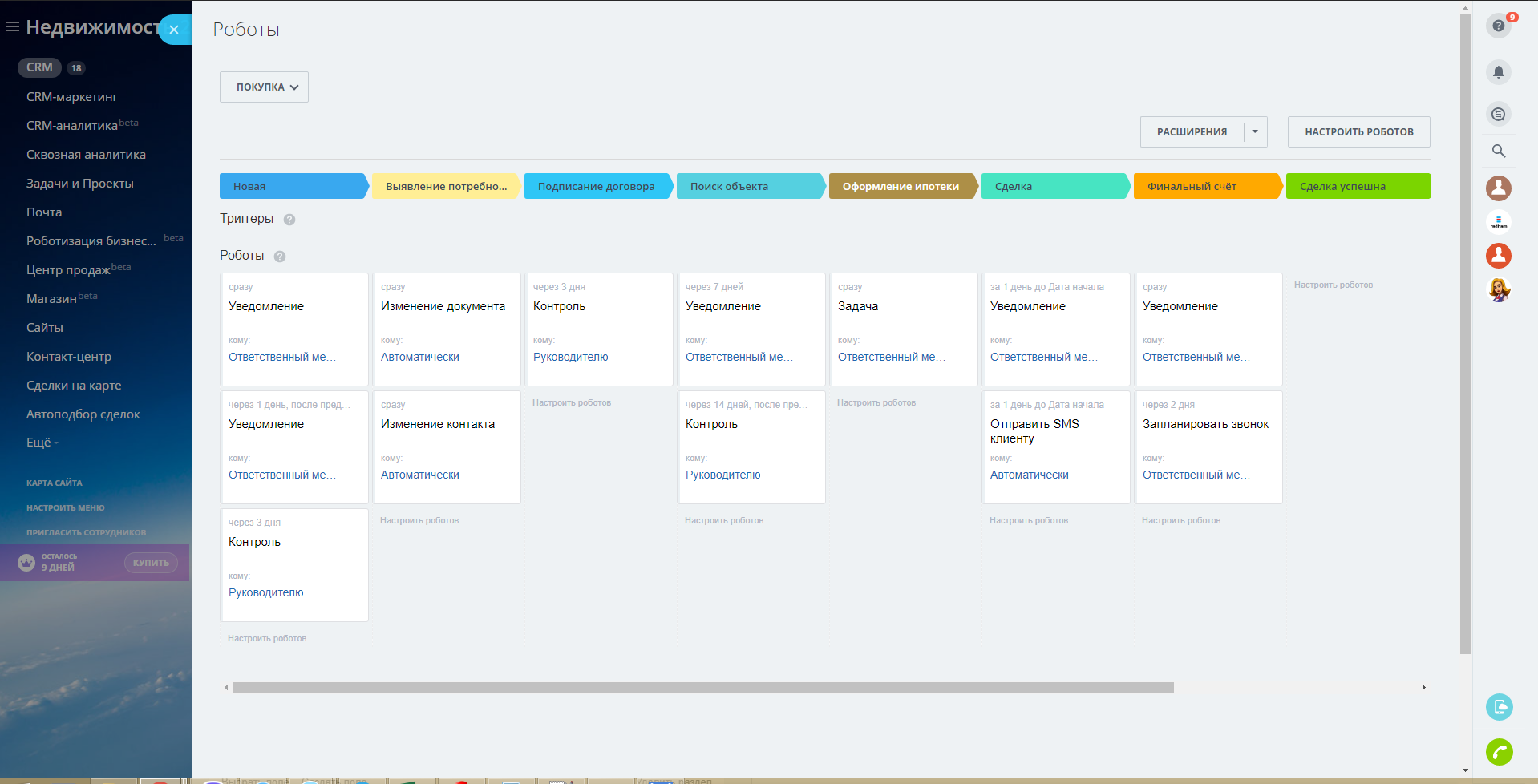Open the Изменение контакта robot
Image resolution: width=1538 pixels, height=784 pixels.
[x=447, y=447]
